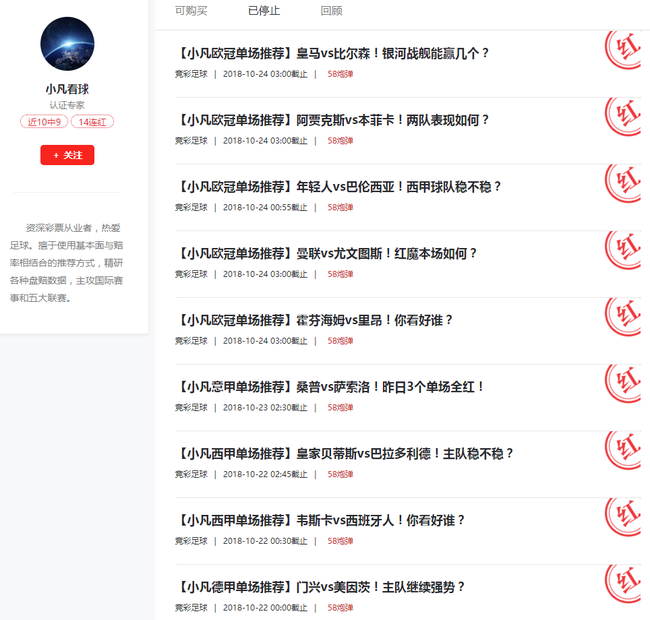Click the 14连红 streak badge
The image size is (650, 620).
pos(92,122)
